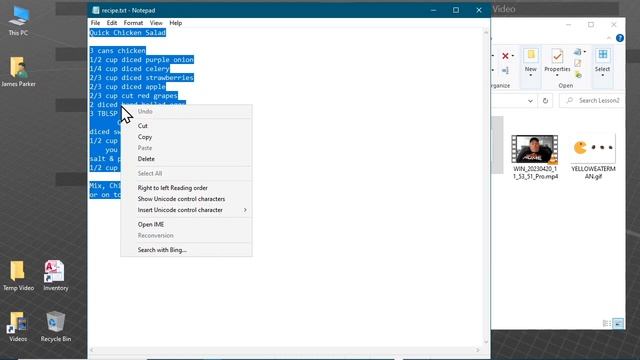Choose Cut in the context menu
The image size is (640, 360).
[x=186, y=126]
